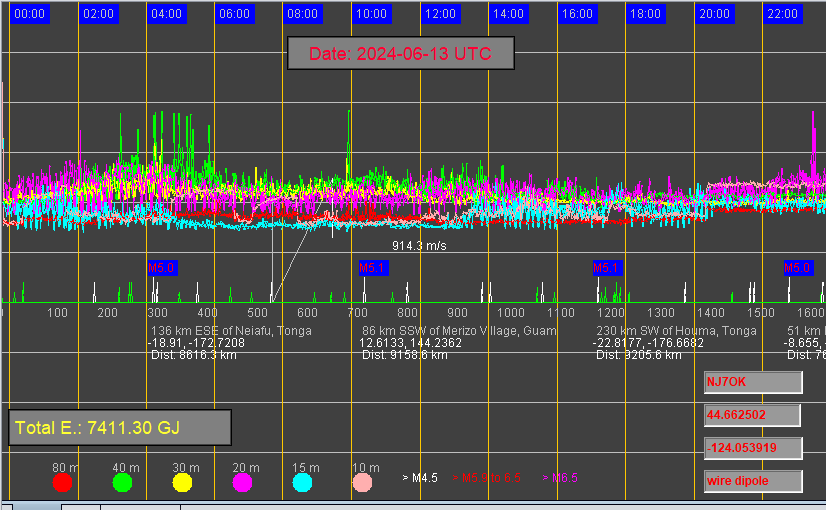Select the 06:00 hour label
The width and height of the screenshot is (826, 510).
(234, 14)
